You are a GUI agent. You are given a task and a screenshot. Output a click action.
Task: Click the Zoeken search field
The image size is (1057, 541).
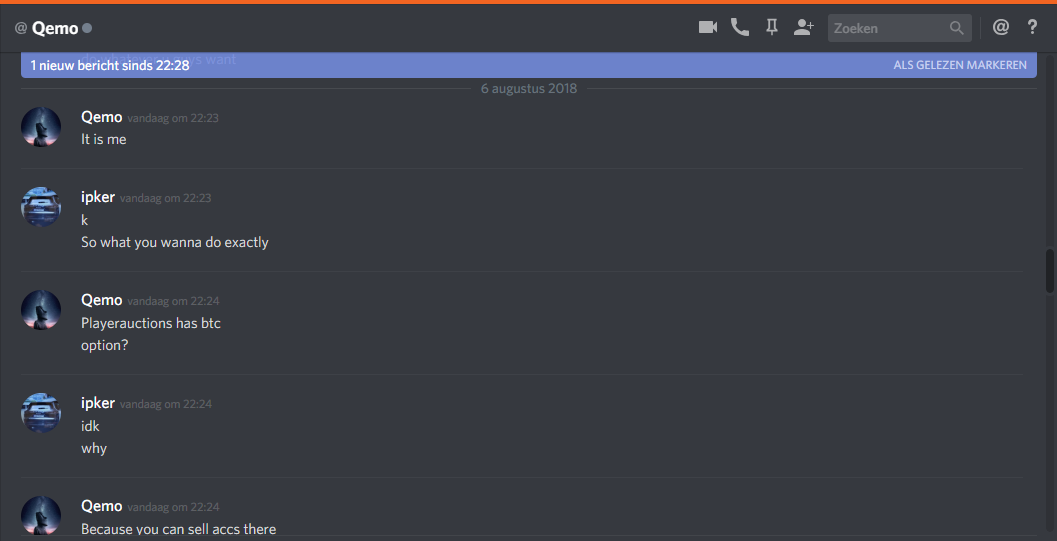tap(899, 28)
